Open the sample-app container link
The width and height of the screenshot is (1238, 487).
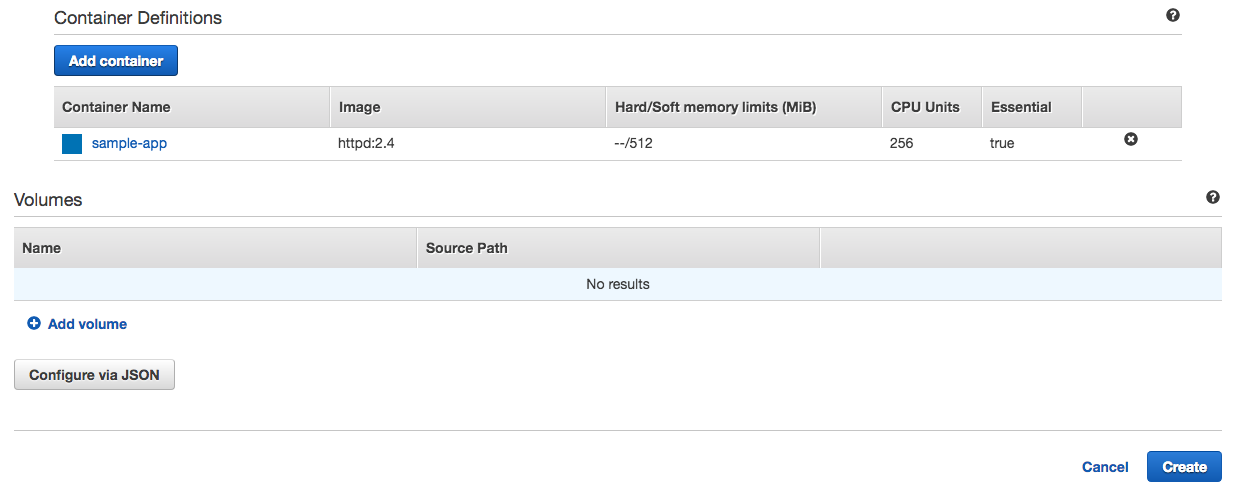(129, 143)
